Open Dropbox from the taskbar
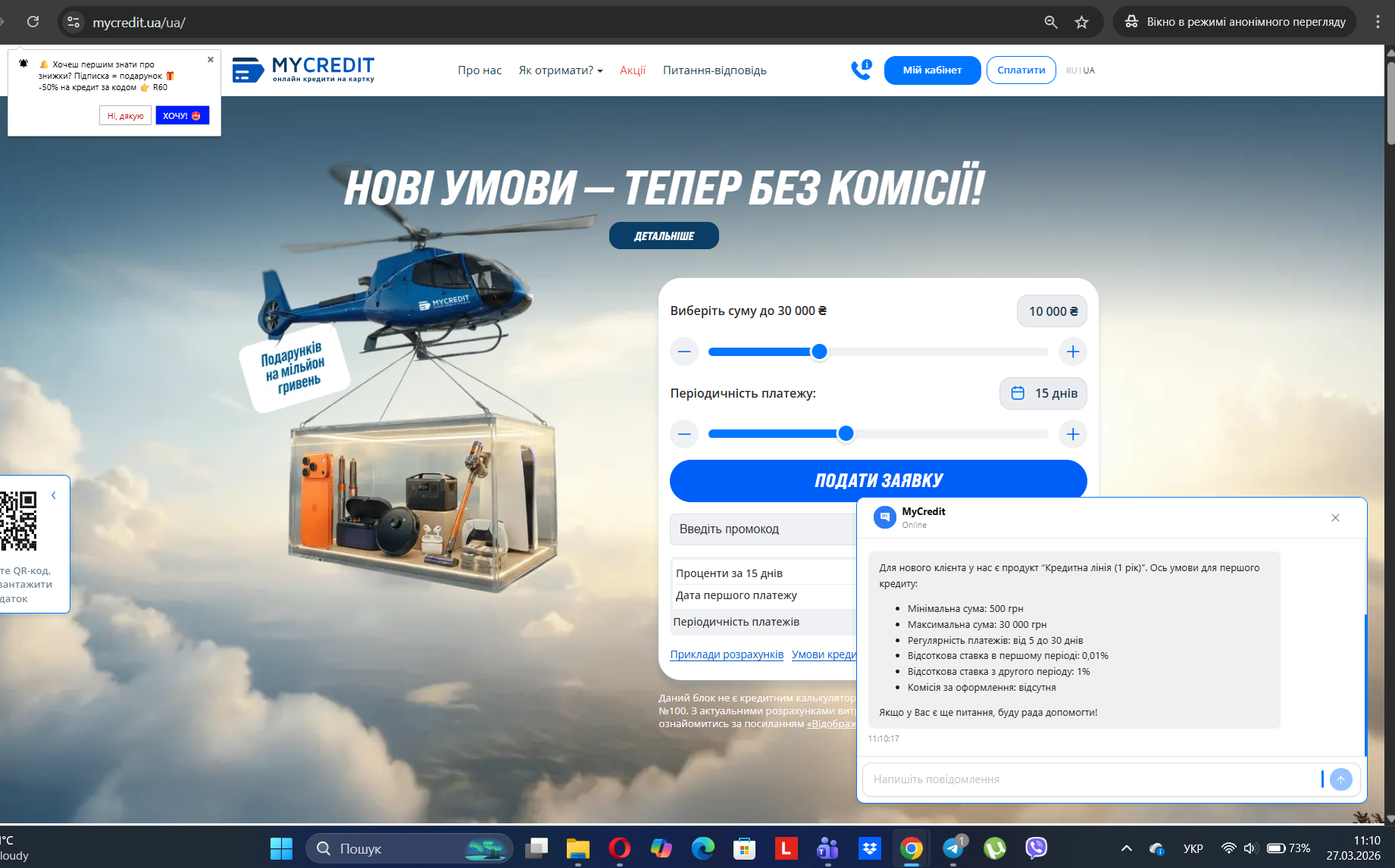Viewport: 1395px width, 868px height. click(x=870, y=848)
